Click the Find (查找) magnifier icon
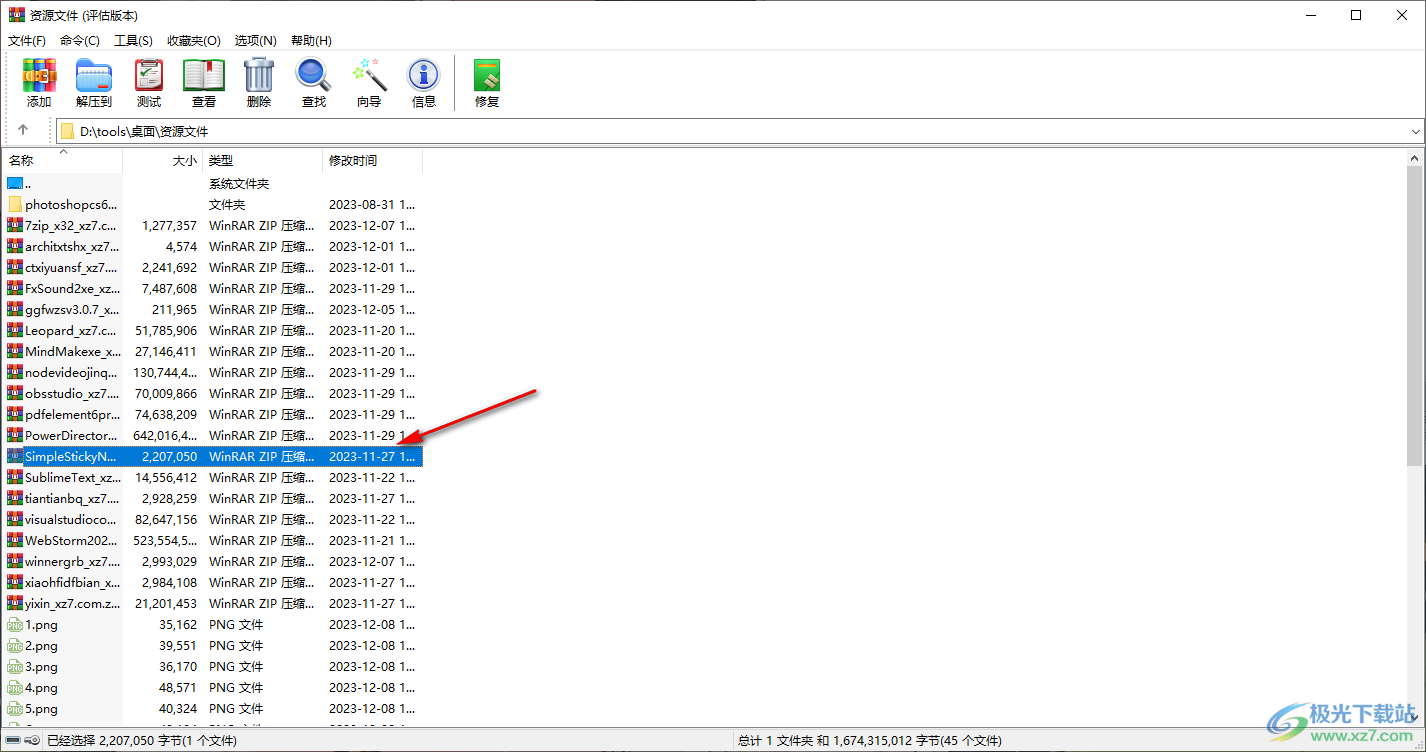1426x752 pixels. (x=314, y=83)
